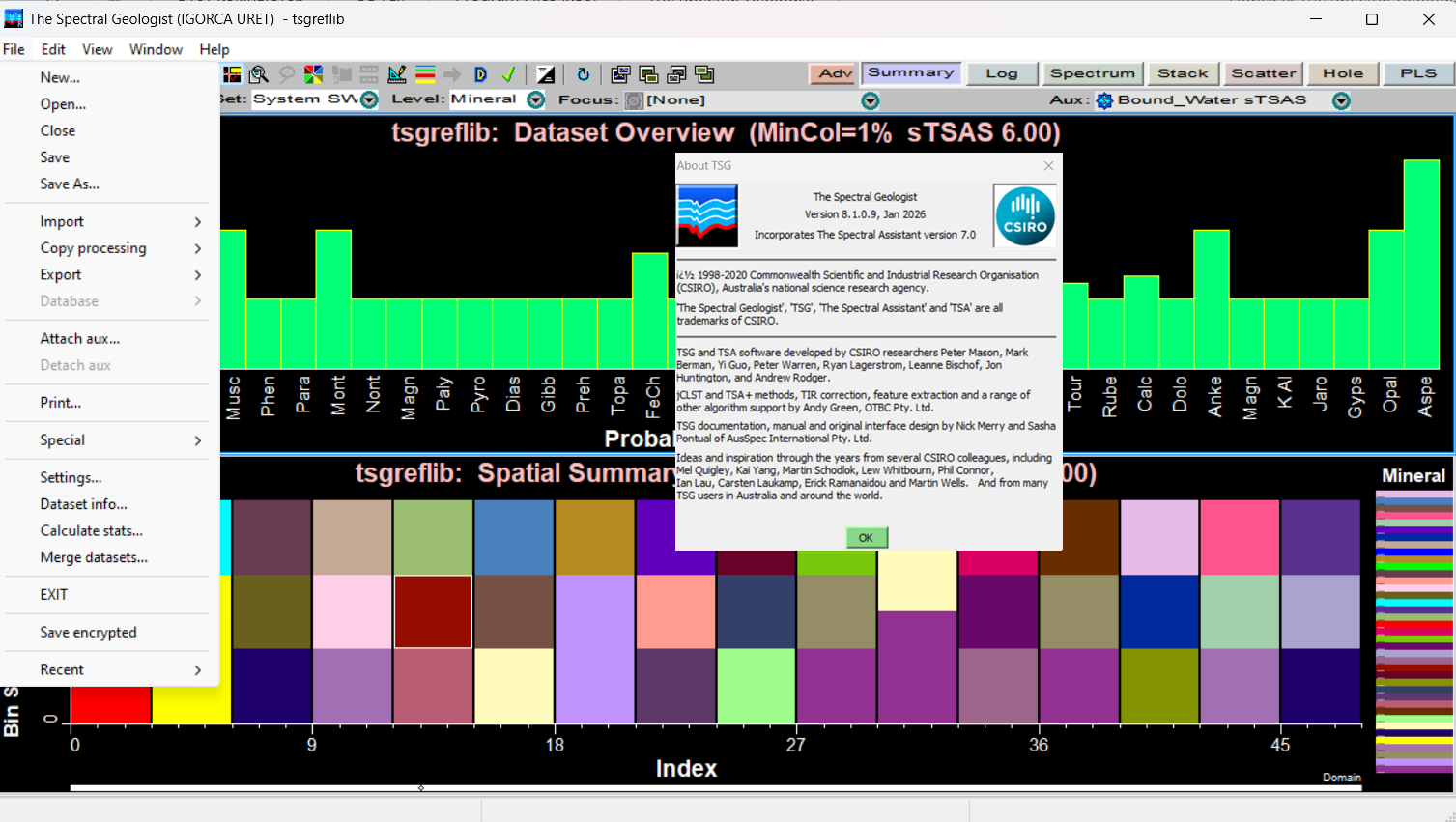
Task: Click the greyed right arrow toolbar icon
Action: 452,74
